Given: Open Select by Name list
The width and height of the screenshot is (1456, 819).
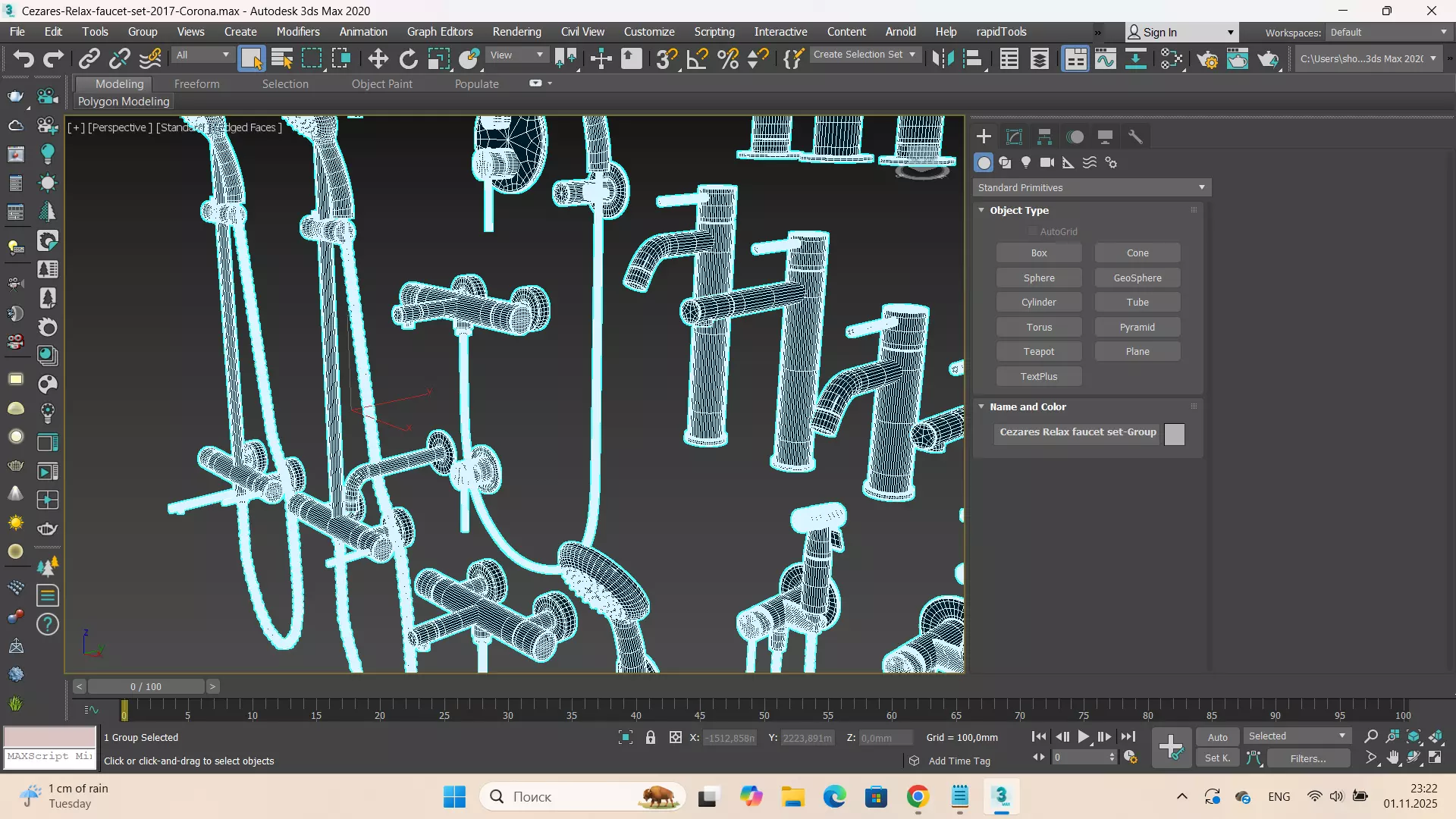Looking at the screenshot, I should (x=282, y=58).
